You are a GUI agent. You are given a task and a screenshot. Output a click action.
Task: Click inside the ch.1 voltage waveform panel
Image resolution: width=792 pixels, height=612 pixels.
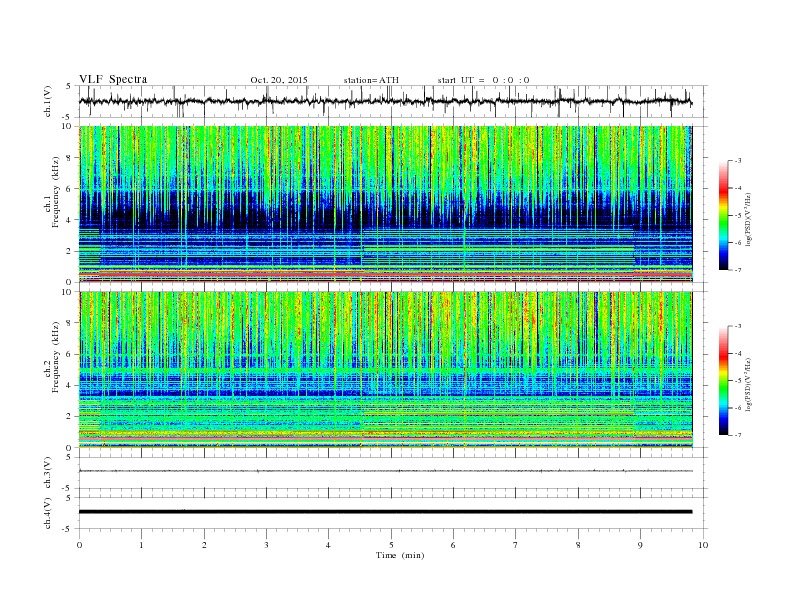(x=393, y=101)
